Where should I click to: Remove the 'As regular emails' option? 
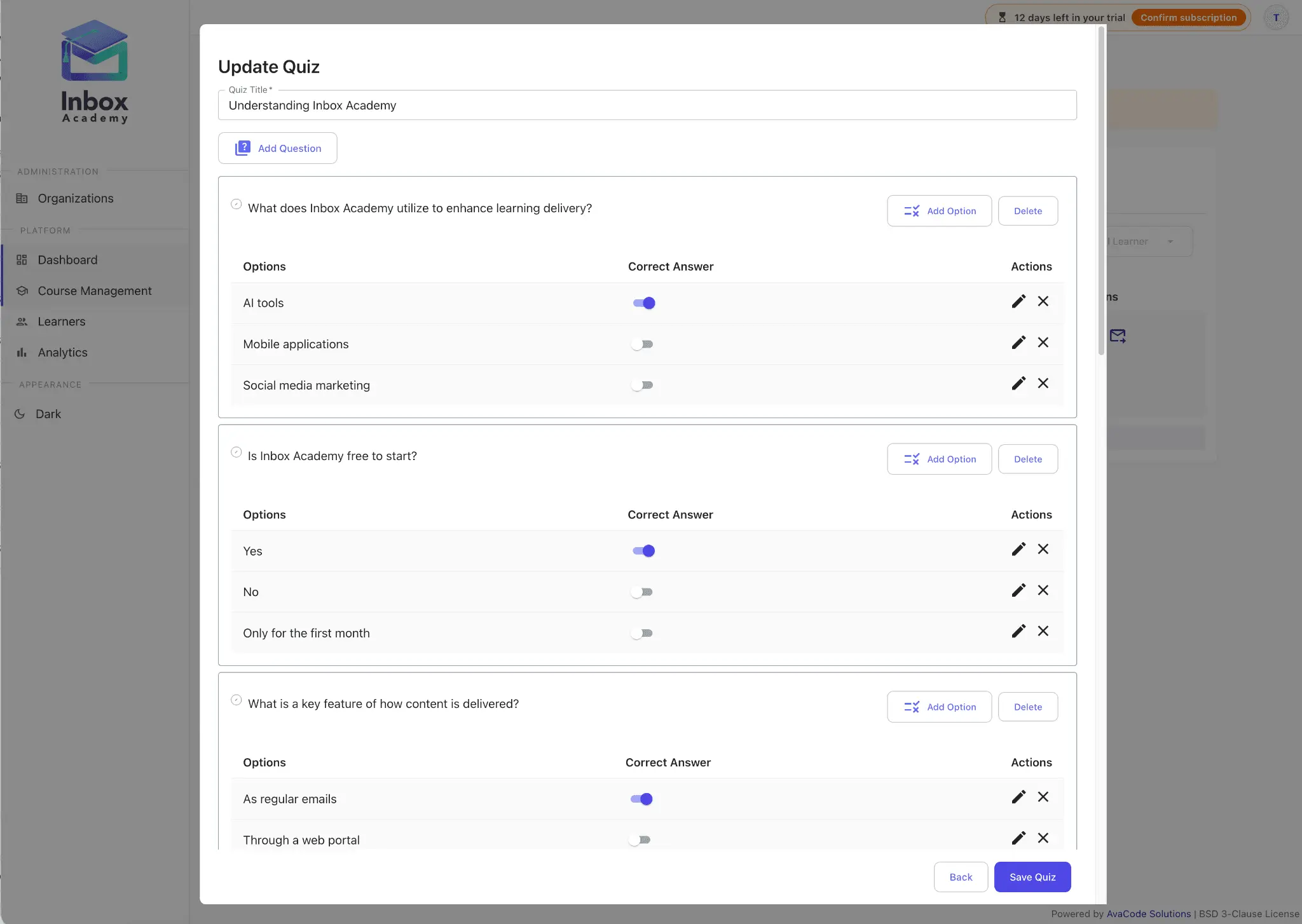coord(1043,797)
